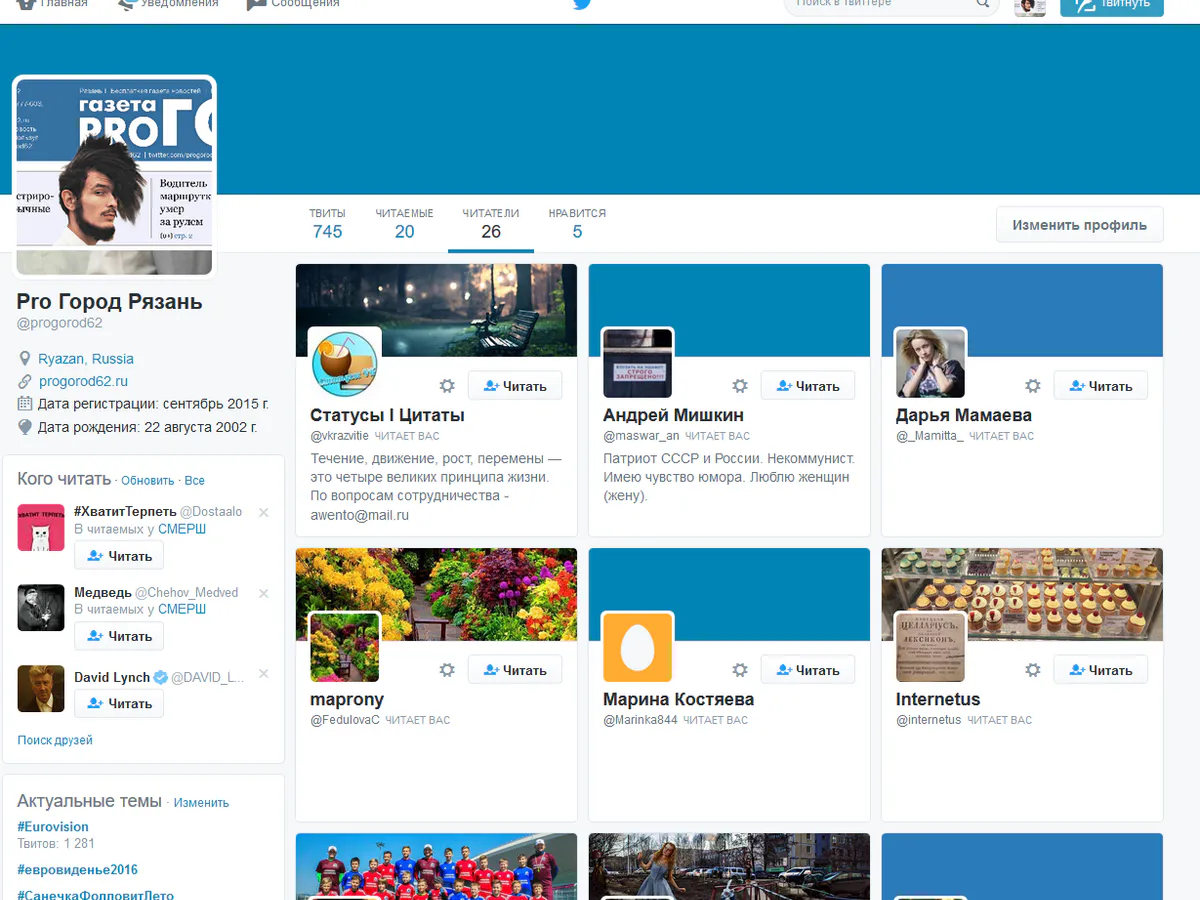Click Дарья Мамаева avatar photo

click(x=931, y=364)
